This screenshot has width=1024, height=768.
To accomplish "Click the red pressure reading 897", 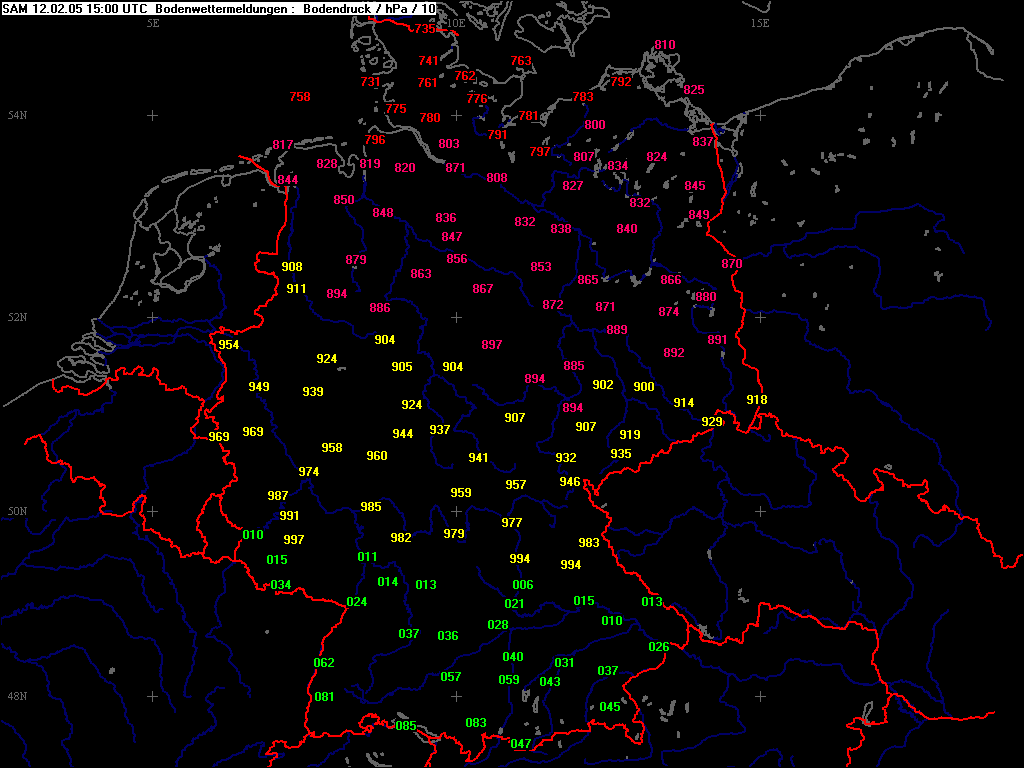I will pos(491,345).
